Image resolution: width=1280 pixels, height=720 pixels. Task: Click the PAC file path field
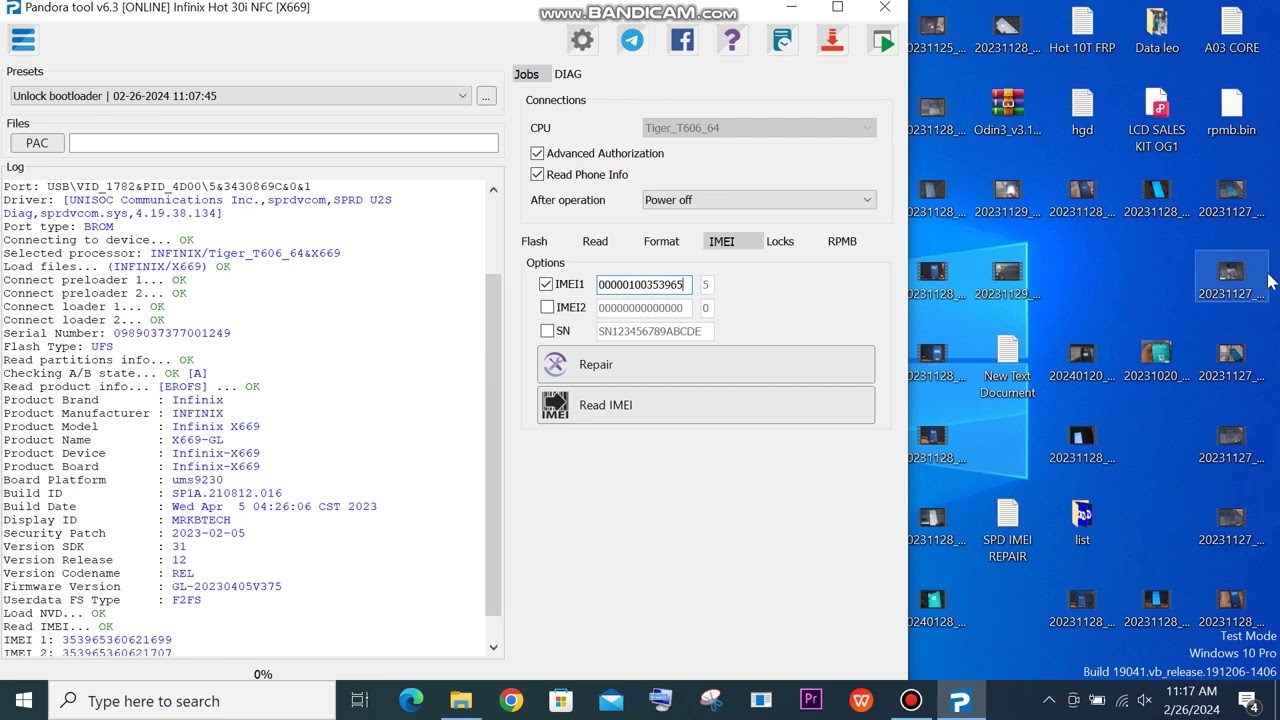tap(284, 143)
